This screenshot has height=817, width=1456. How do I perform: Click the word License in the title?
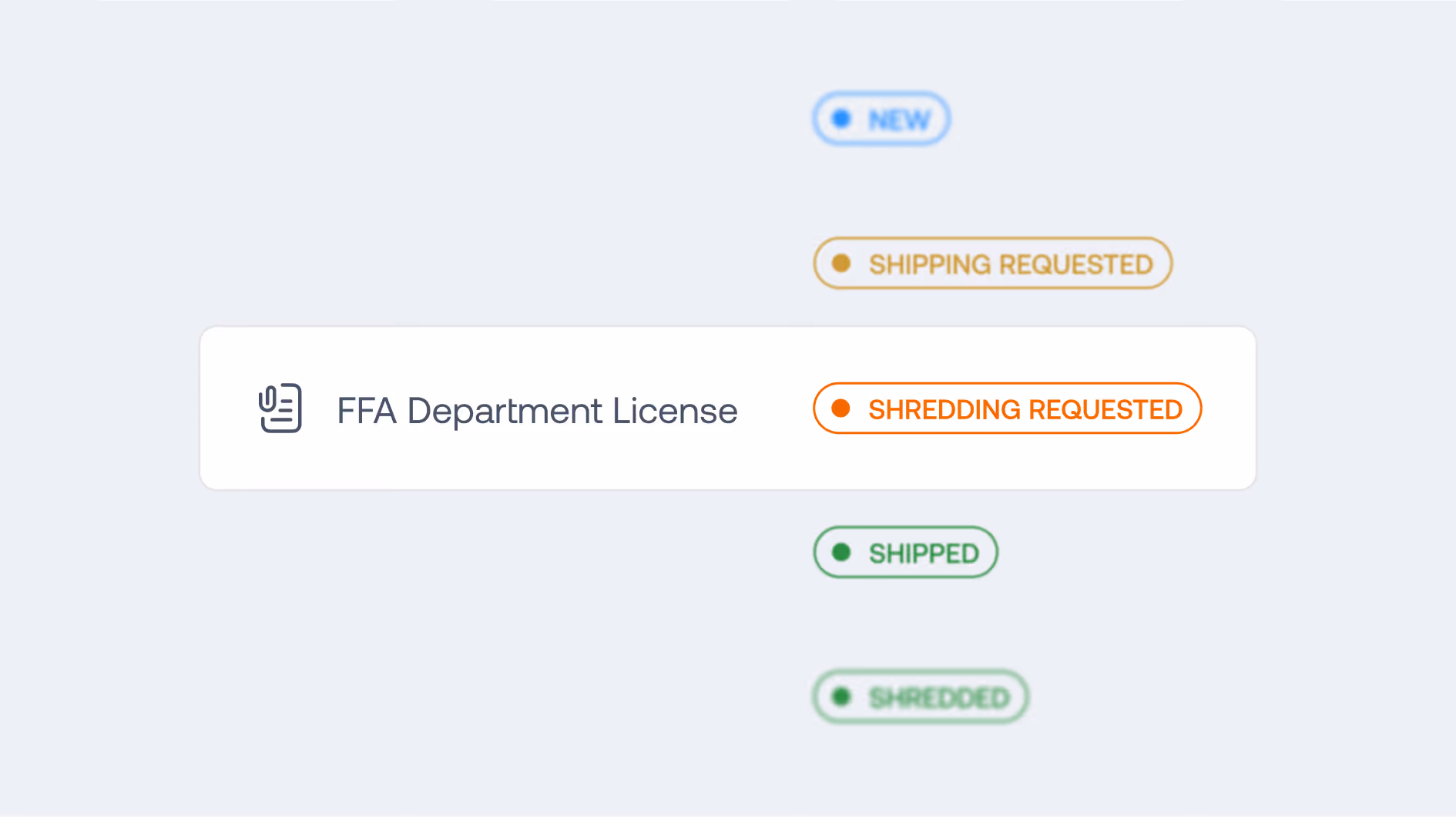(x=675, y=411)
